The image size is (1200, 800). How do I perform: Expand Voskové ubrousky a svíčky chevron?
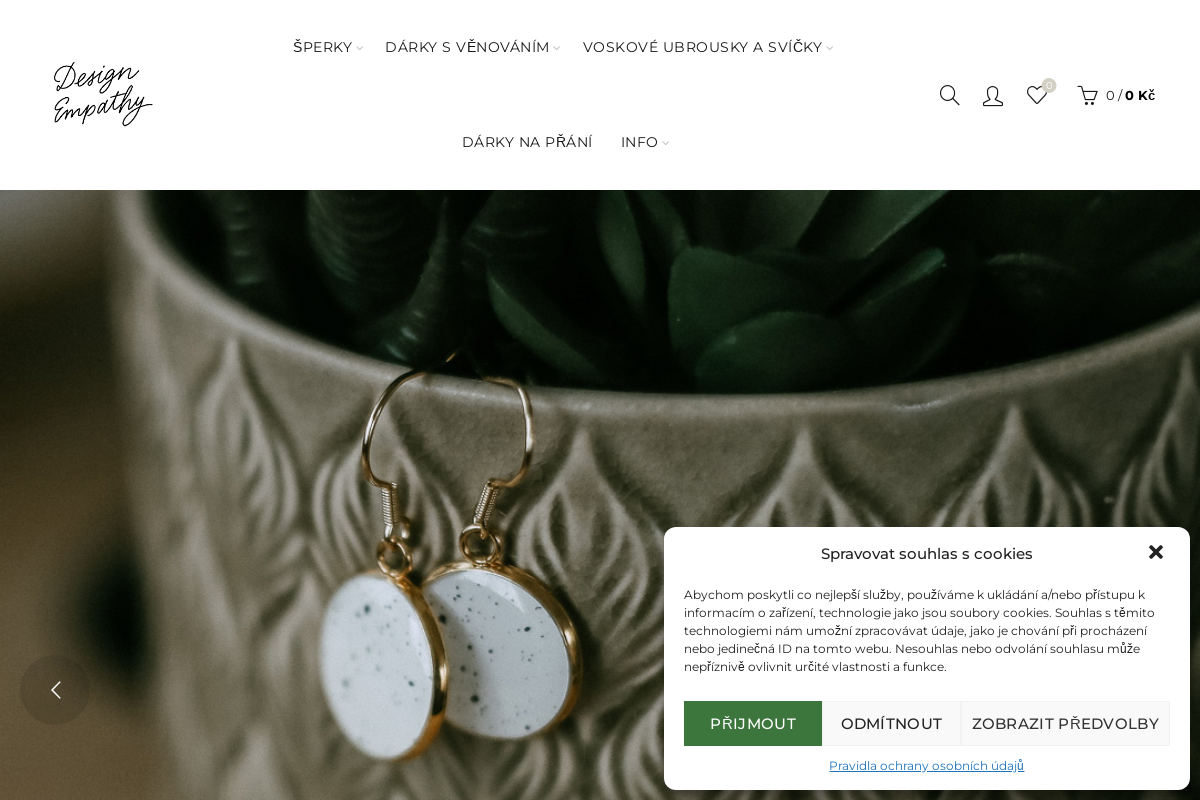click(830, 48)
